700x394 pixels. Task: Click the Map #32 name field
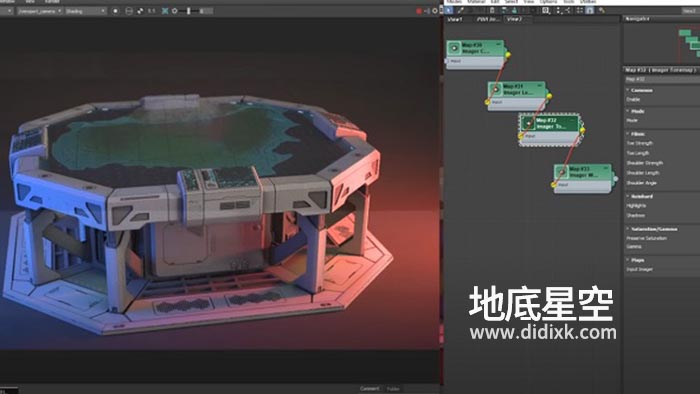click(x=662, y=79)
